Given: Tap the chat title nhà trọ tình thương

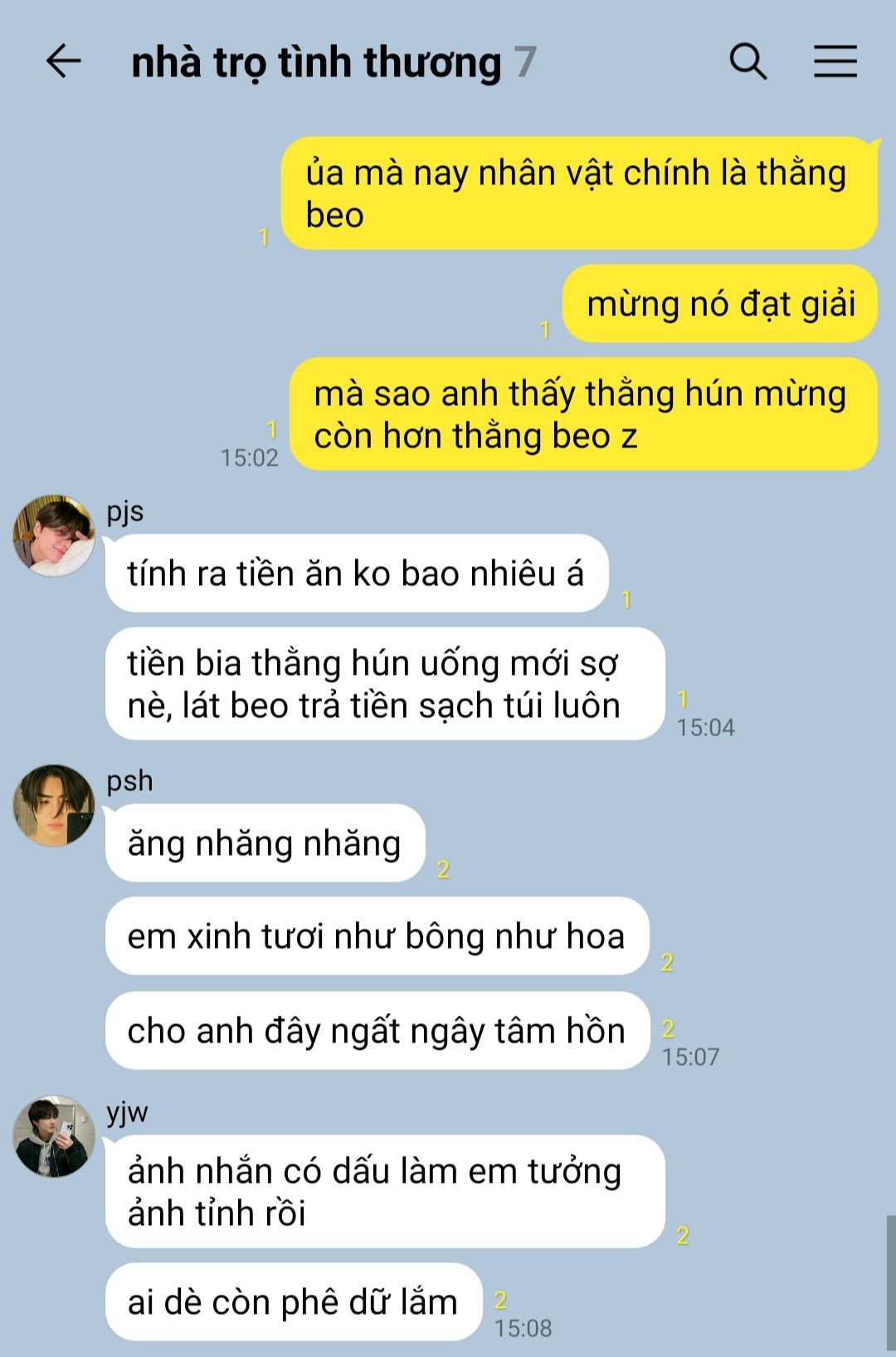Looking at the screenshot, I should click(x=316, y=62).
